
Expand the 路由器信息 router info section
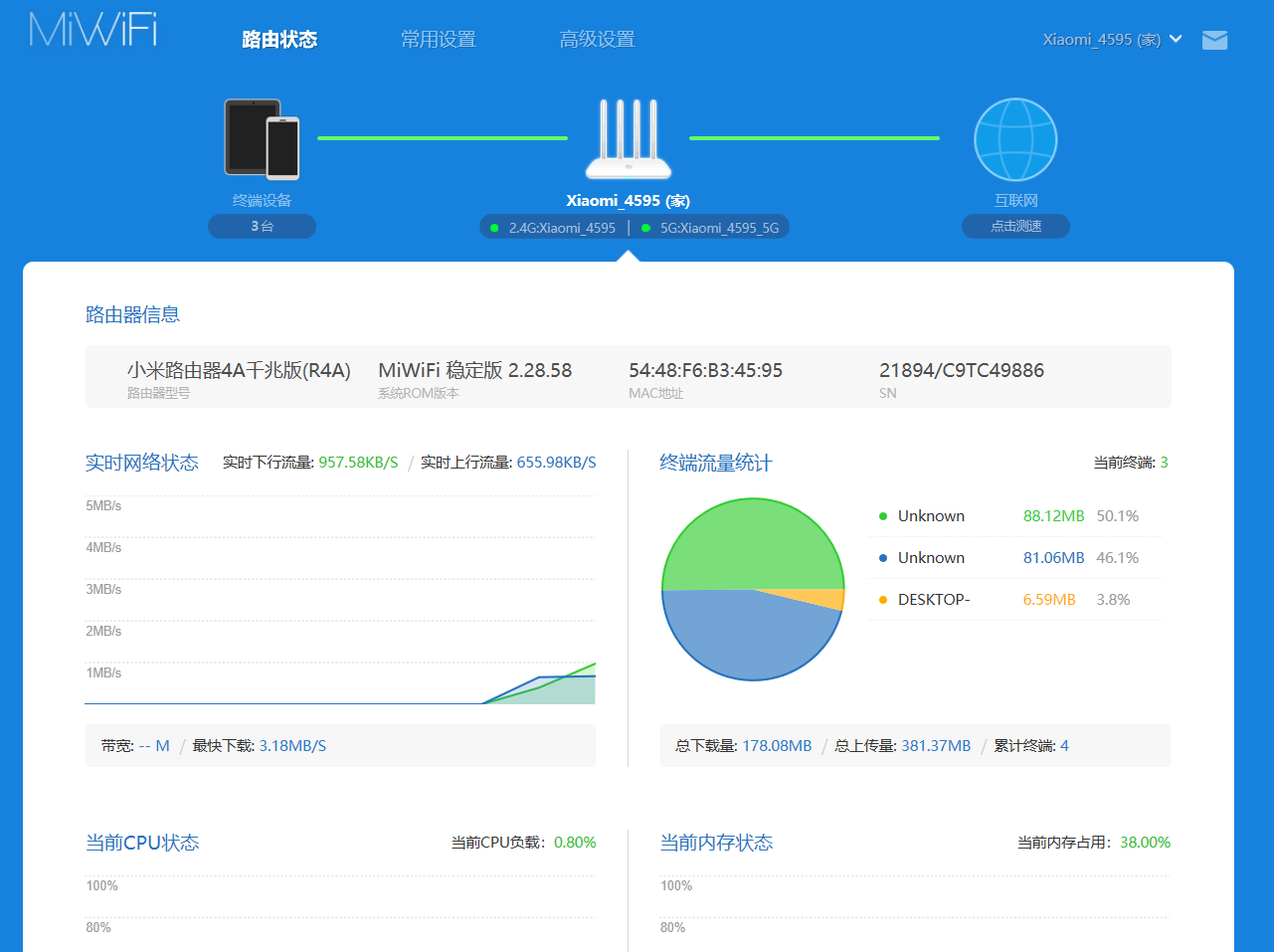tap(132, 314)
